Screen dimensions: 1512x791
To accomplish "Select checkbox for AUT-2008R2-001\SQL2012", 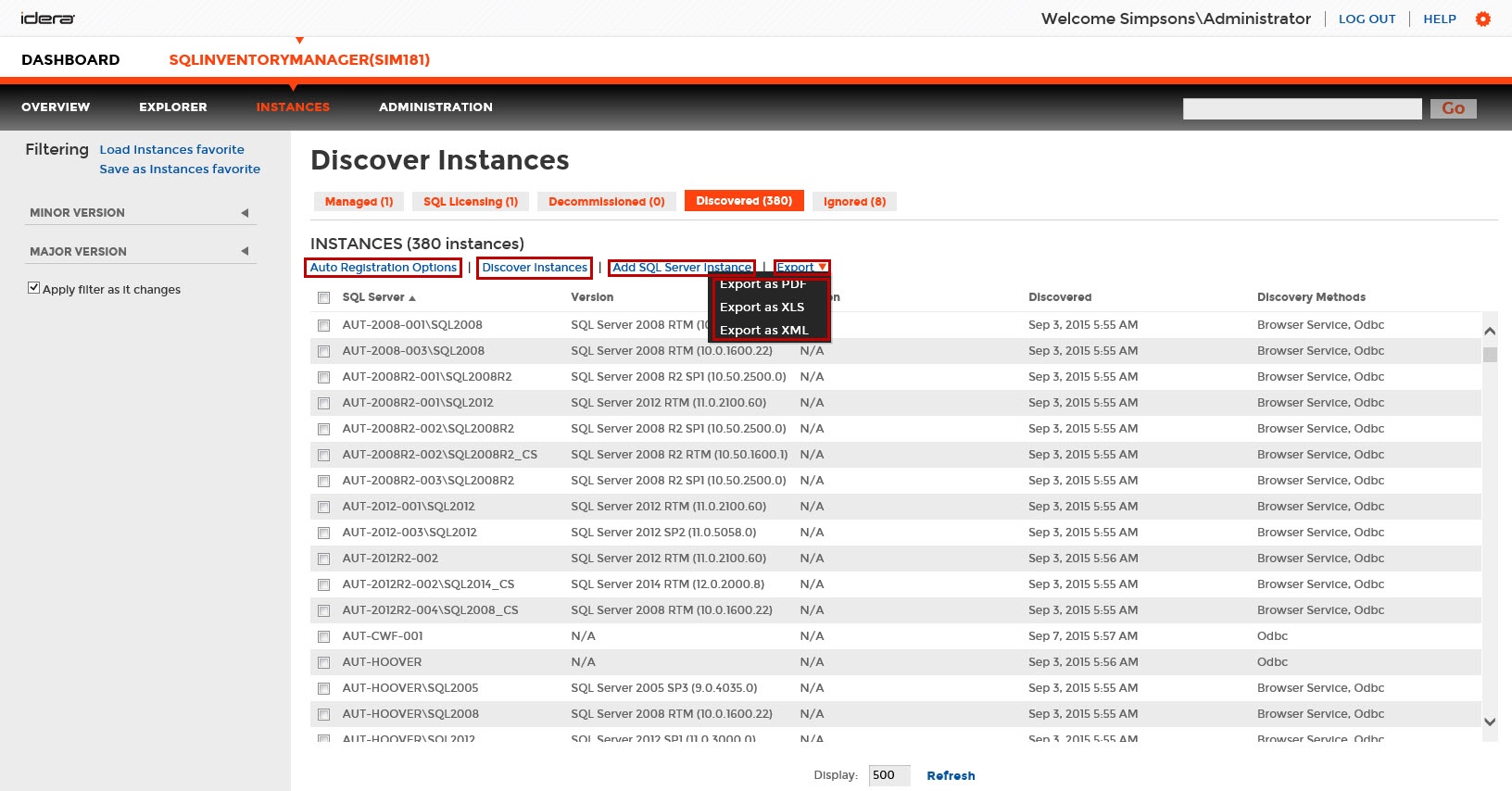I will point(323,404).
